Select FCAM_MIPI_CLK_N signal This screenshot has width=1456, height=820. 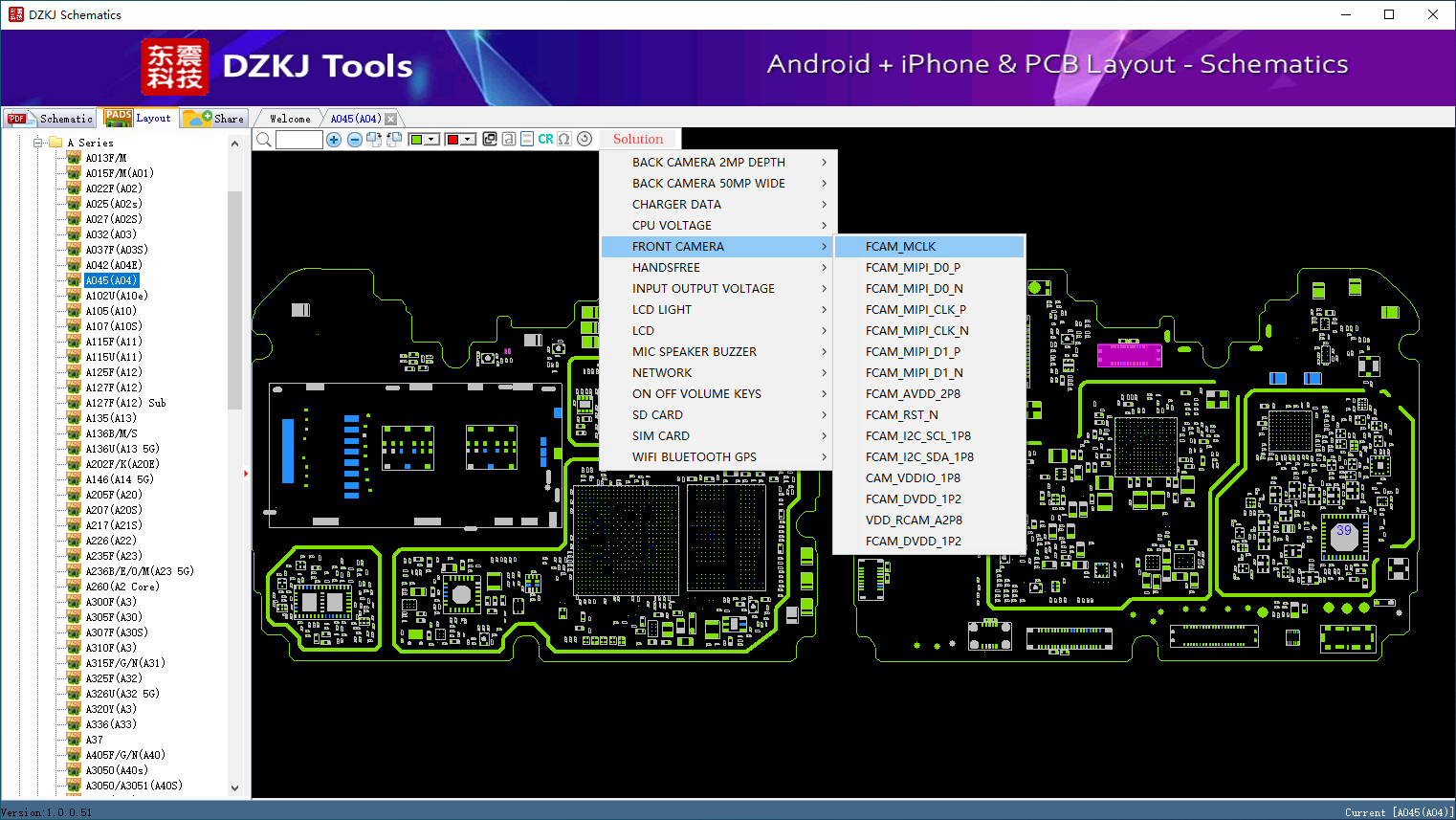coord(929,331)
